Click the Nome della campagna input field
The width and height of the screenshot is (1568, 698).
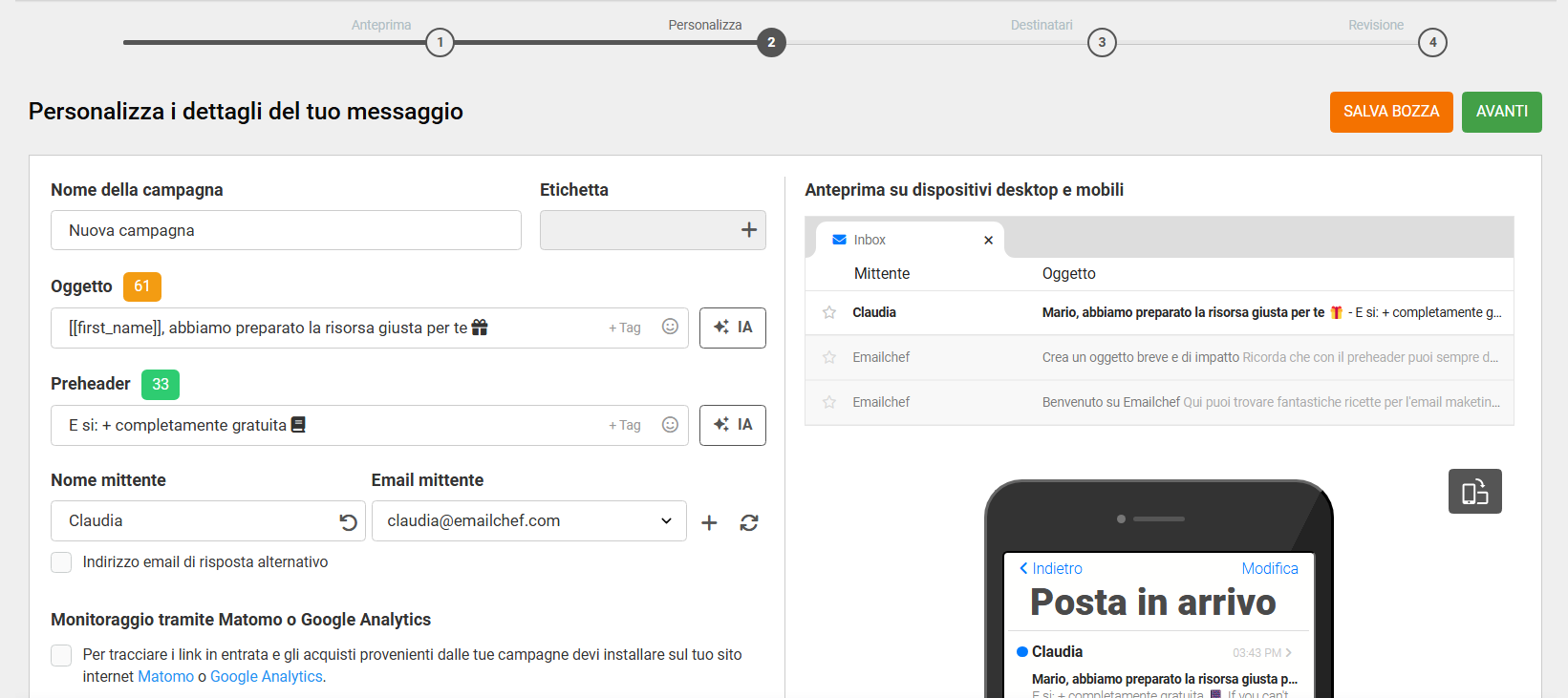coord(286,230)
